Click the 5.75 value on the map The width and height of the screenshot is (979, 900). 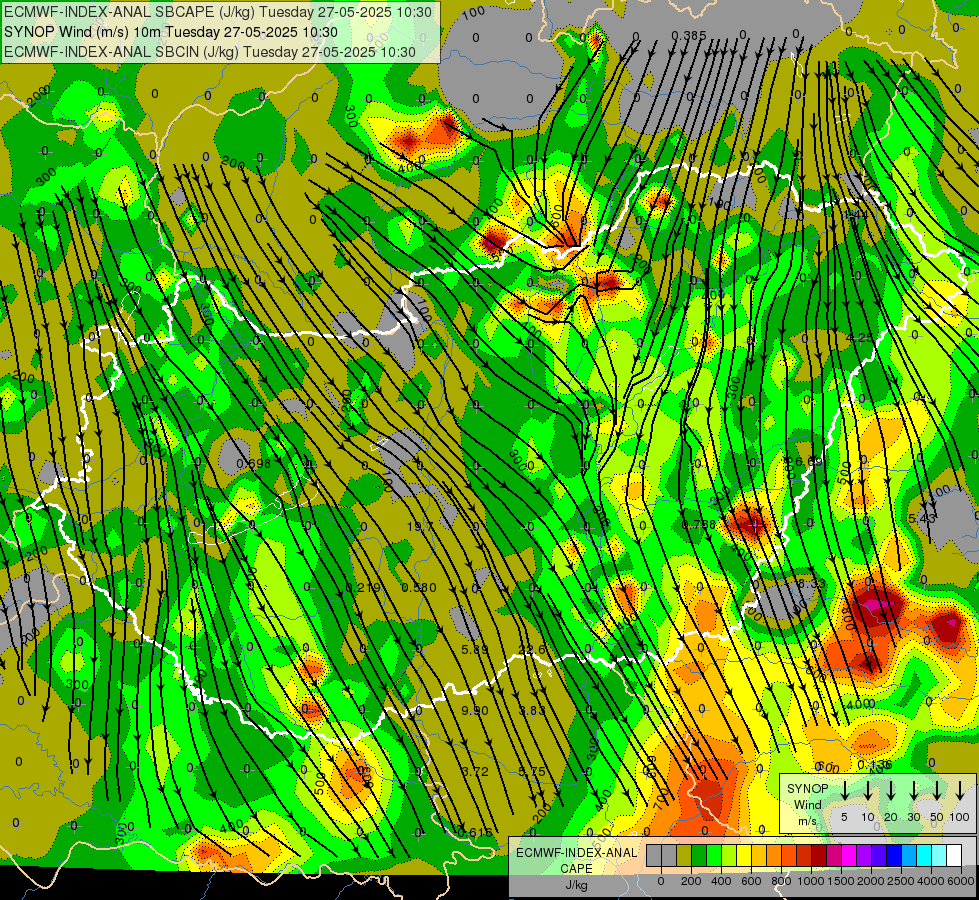click(533, 772)
